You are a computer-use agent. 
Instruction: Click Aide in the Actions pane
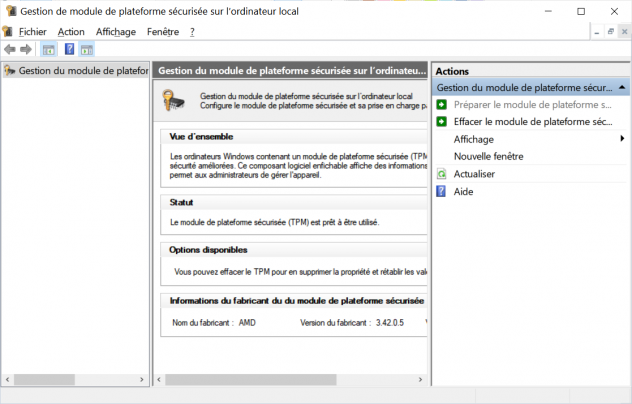(464, 191)
